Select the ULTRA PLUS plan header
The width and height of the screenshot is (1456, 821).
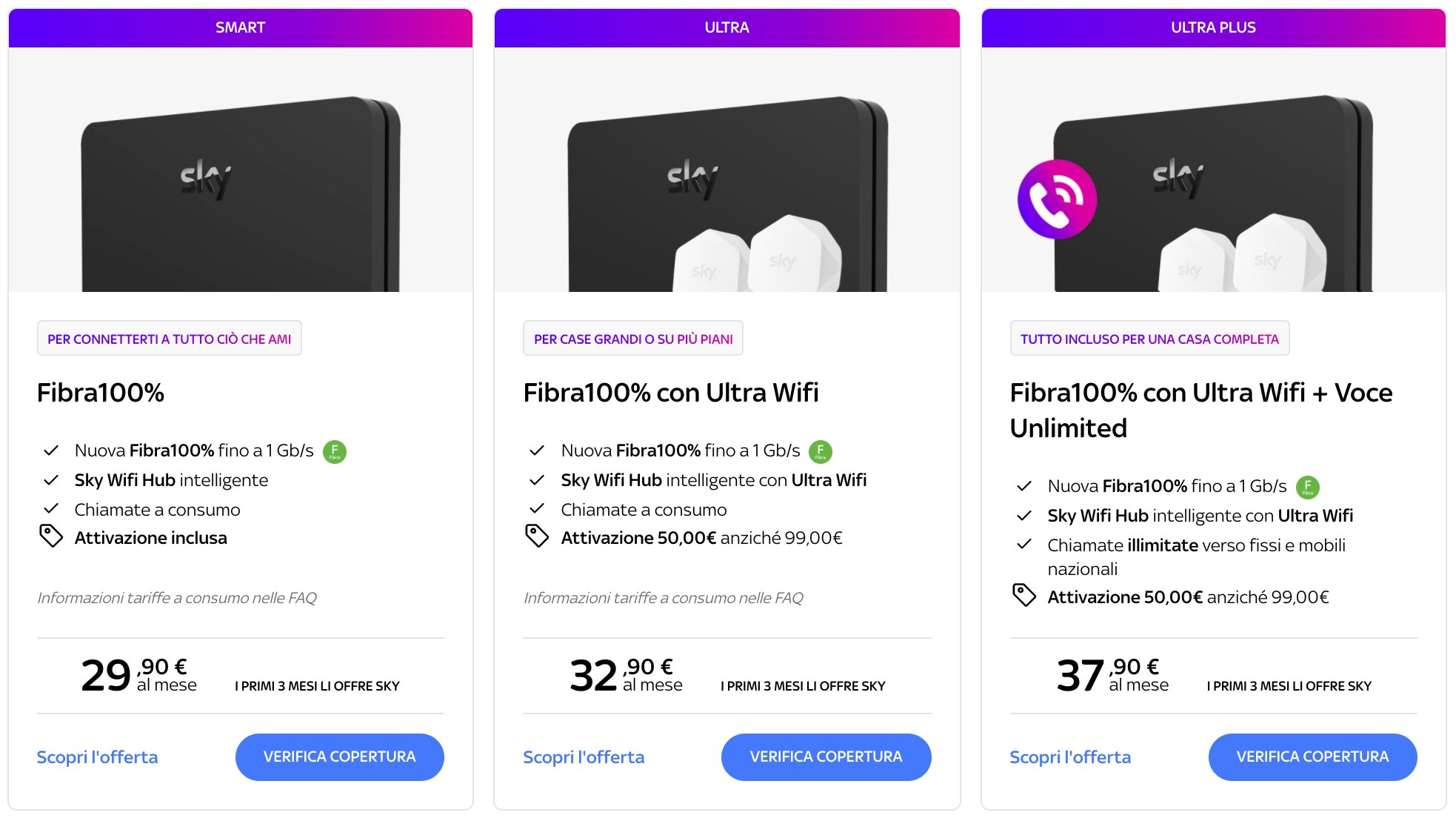(1214, 28)
